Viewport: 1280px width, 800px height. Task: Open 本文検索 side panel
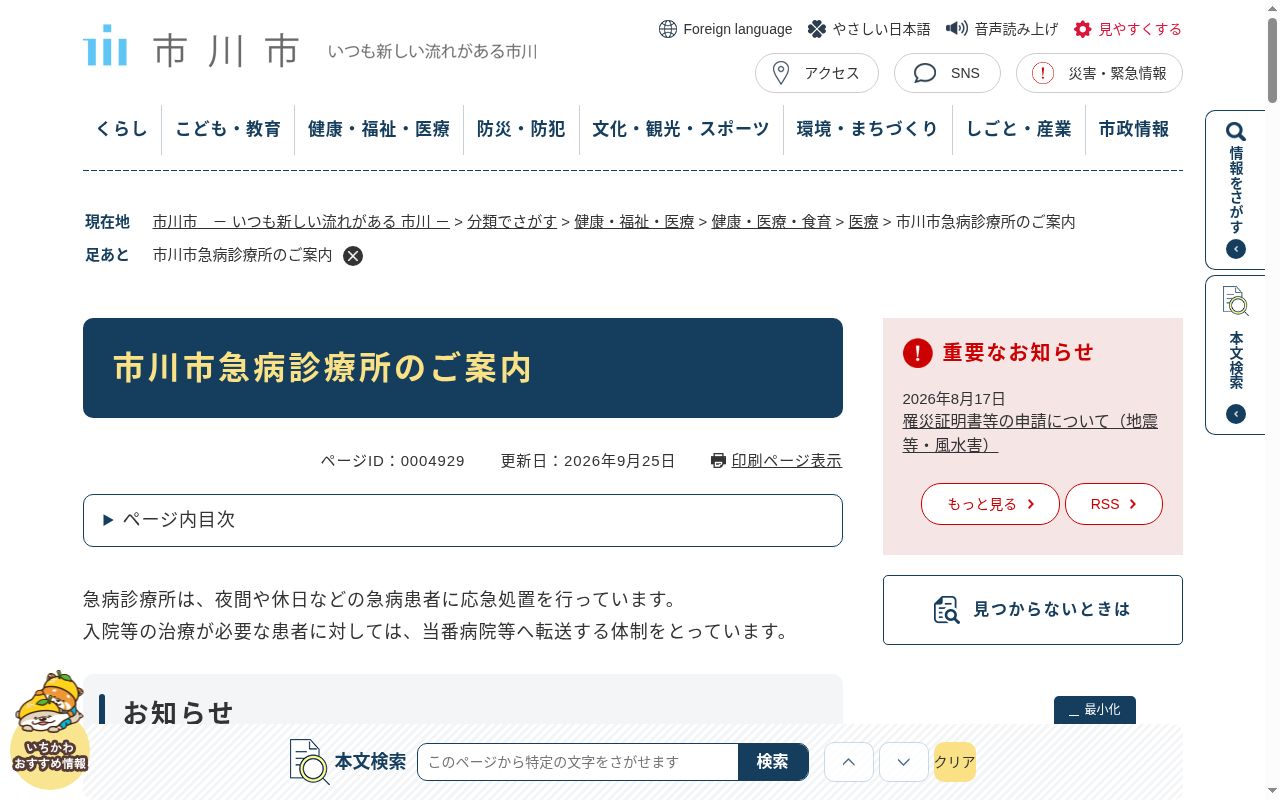tap(1236, 355)
